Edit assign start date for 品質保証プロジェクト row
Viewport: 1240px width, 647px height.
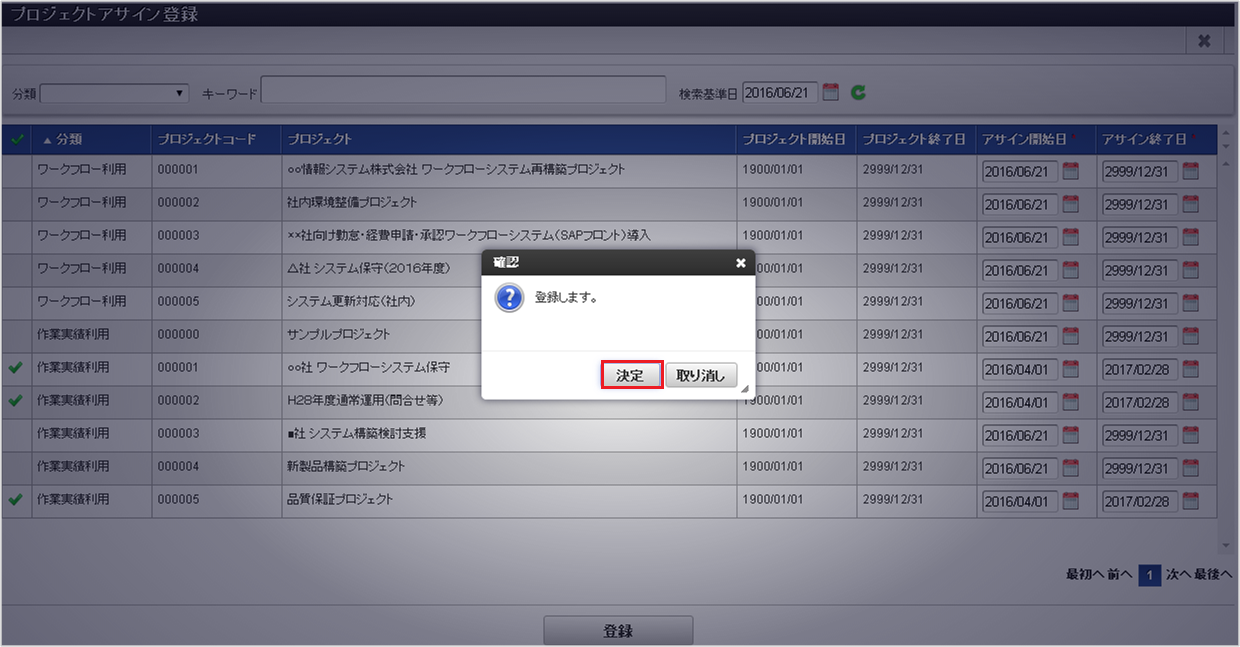pyautogui.click(x=1020, y=502)
